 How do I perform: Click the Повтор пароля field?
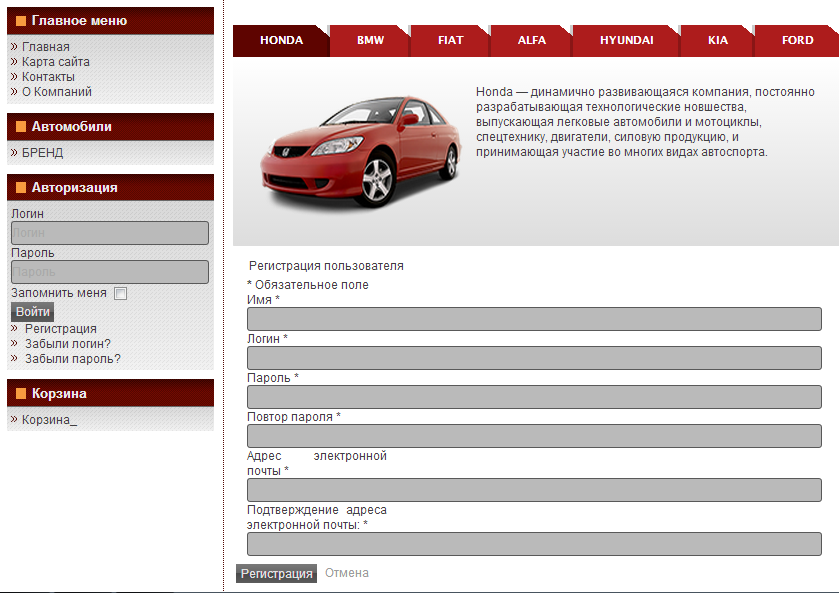[x=534, y=436]
